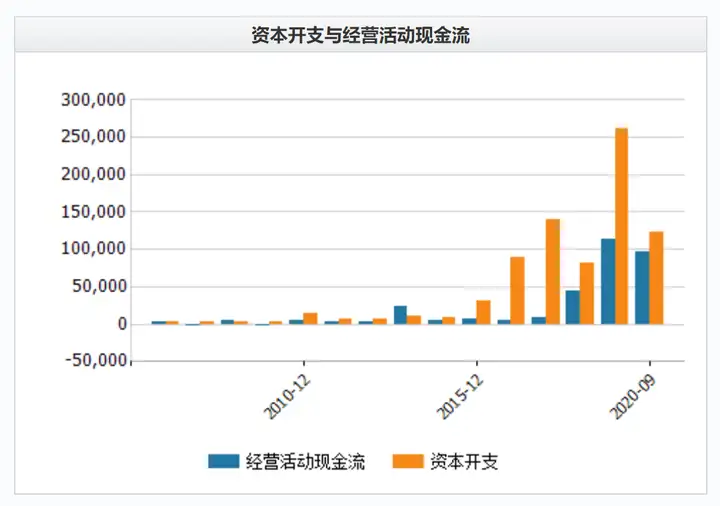Click the 300,000 y-axis label
Viewport: 720px width, 506px height.
coord(93,100)
